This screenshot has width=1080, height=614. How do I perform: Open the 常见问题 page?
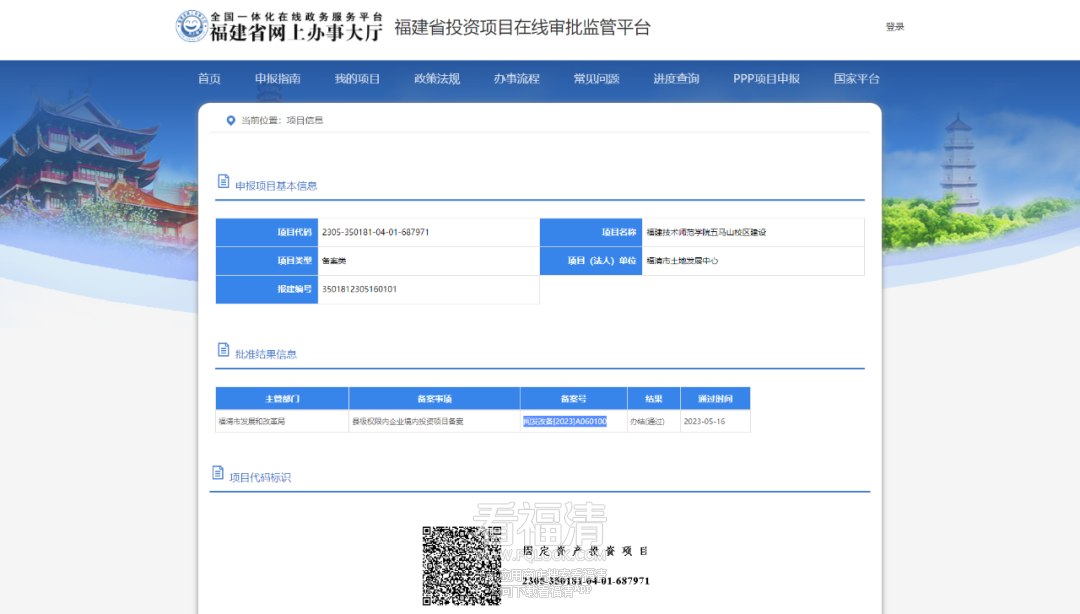[x=596, y=79]
